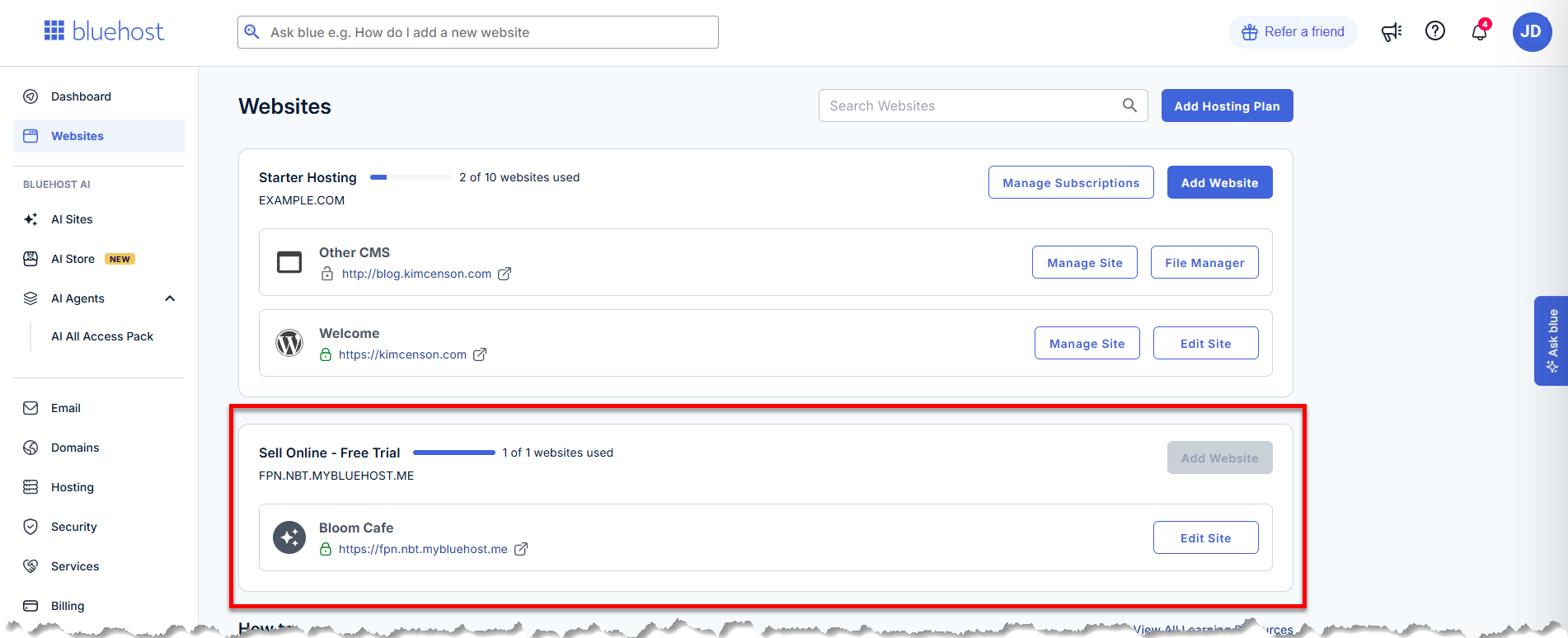Click the Refer a friend button
This screenshot has width=1568, height=638.
click(1293, 32)
